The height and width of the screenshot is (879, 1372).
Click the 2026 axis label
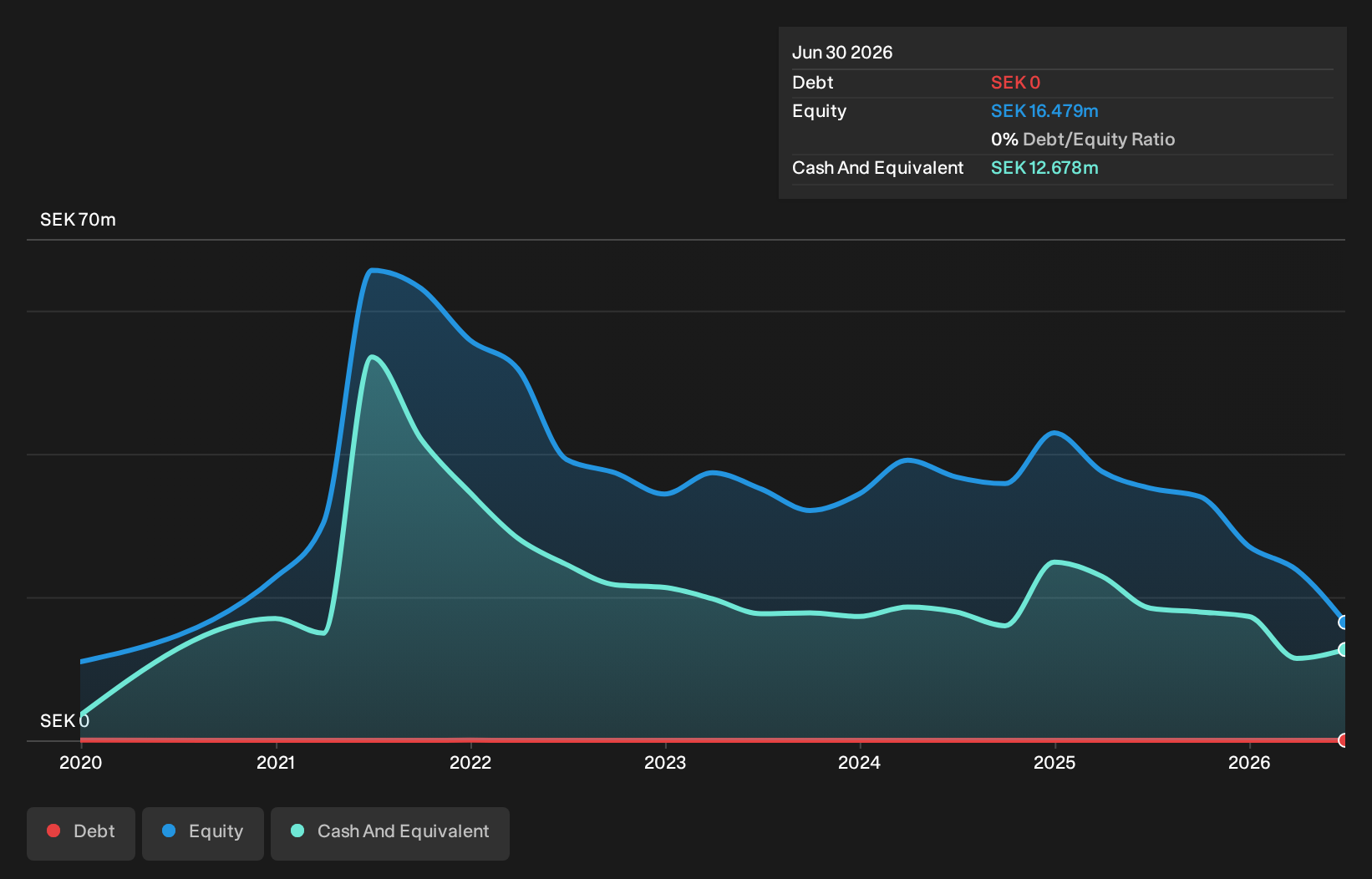click(x=1249, y=763)
